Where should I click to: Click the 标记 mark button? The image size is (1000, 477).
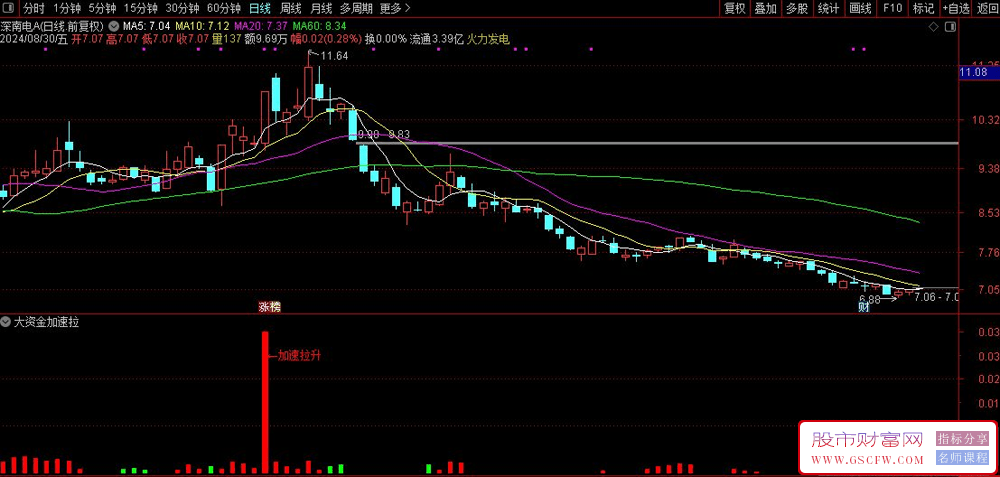tap(923, 8)
